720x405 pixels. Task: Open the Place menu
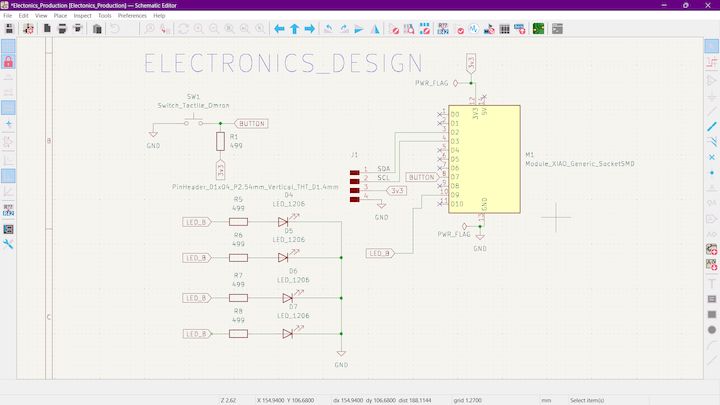pos(60,16)
